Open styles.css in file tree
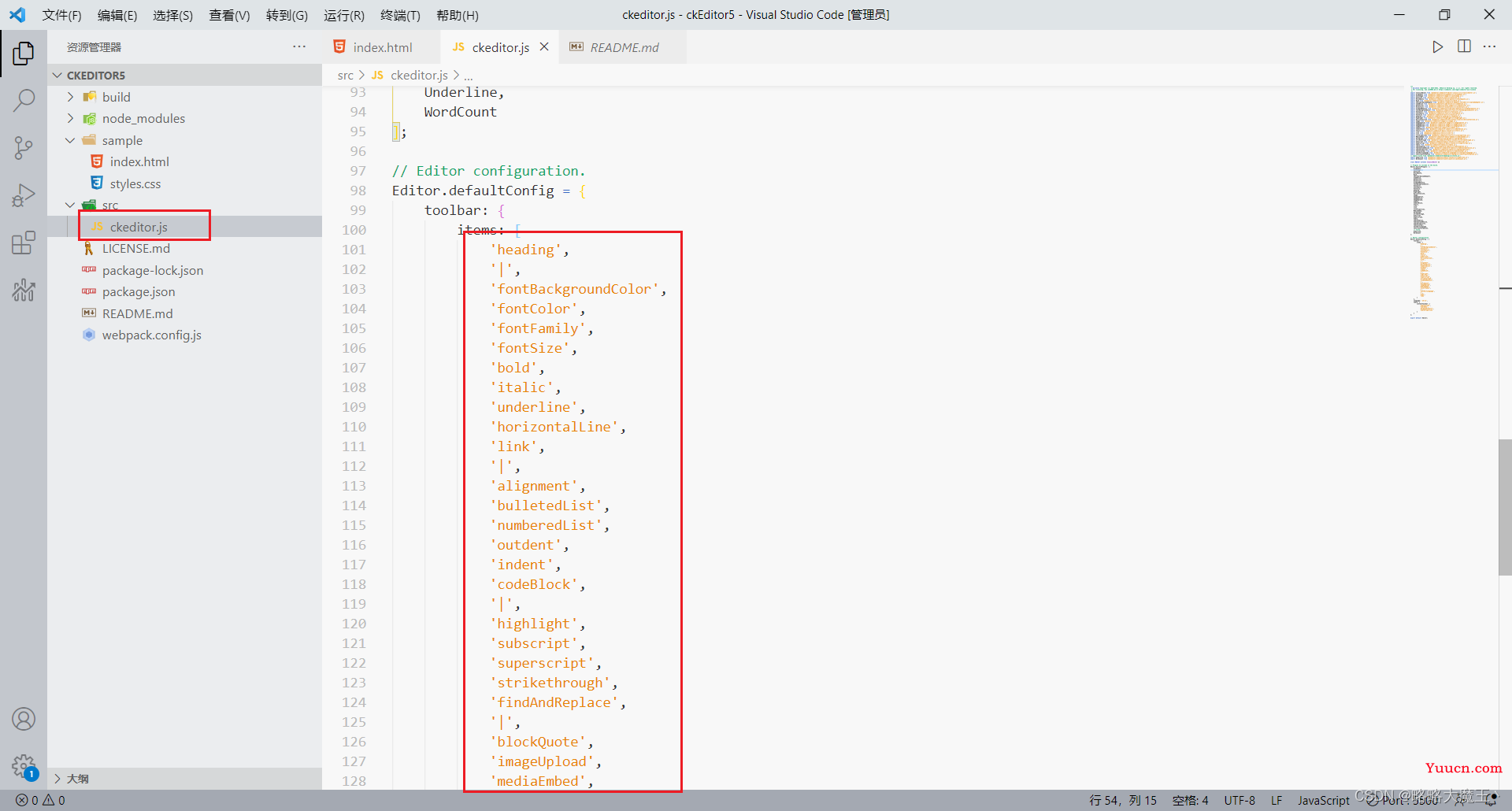Image resolution: width=1512 pixels, height=811 pixels. [185, 183]
